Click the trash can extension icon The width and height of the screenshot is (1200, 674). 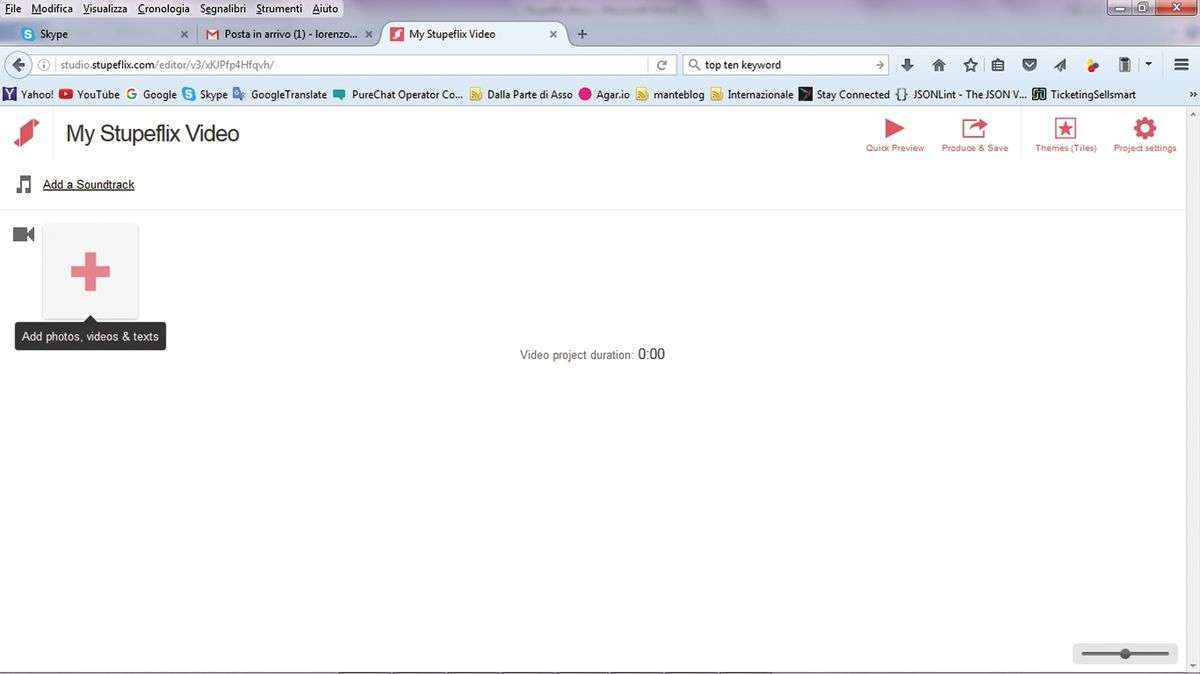click(1124, 65)
